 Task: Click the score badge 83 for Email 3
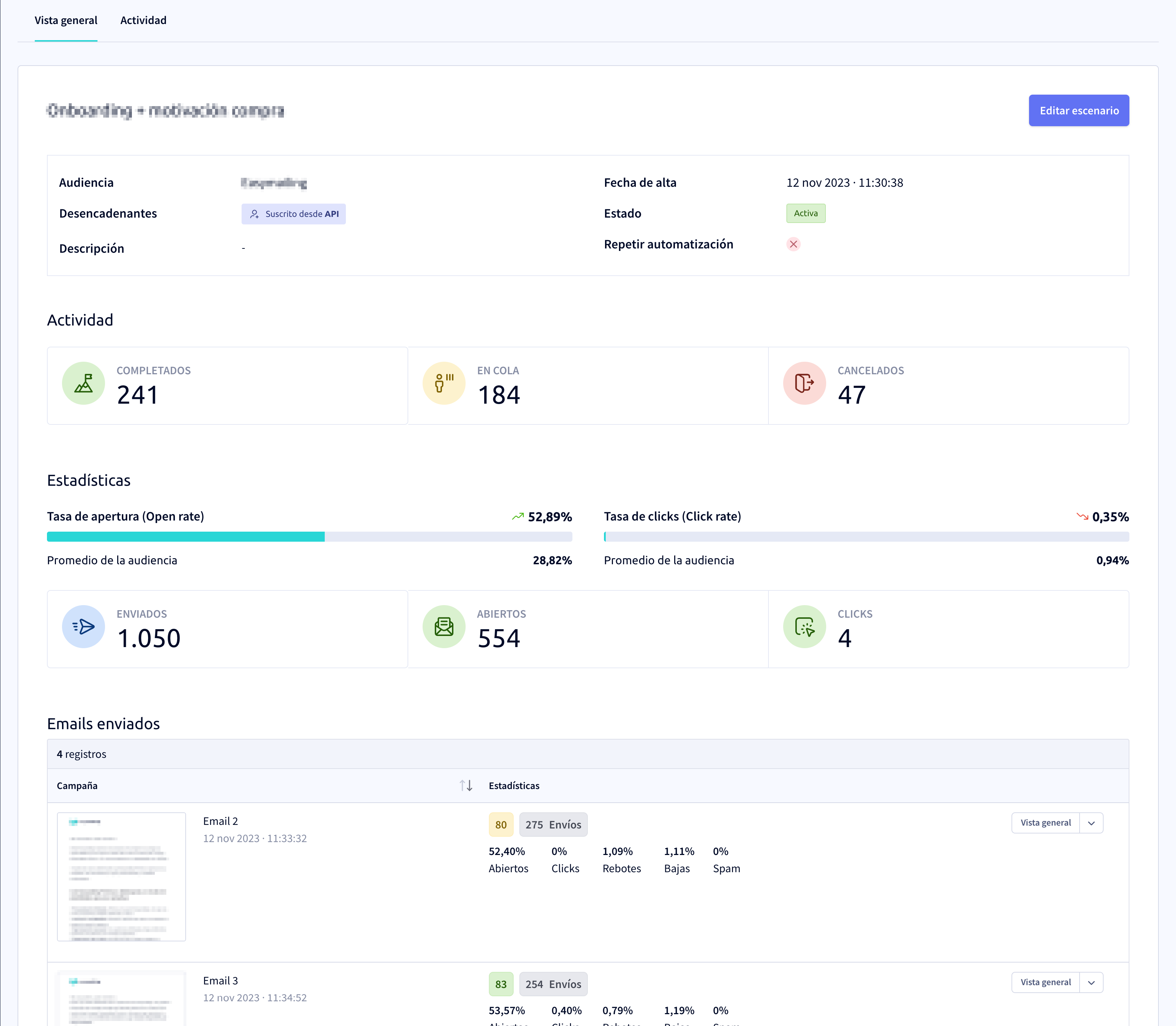click(x=501, y=984)
